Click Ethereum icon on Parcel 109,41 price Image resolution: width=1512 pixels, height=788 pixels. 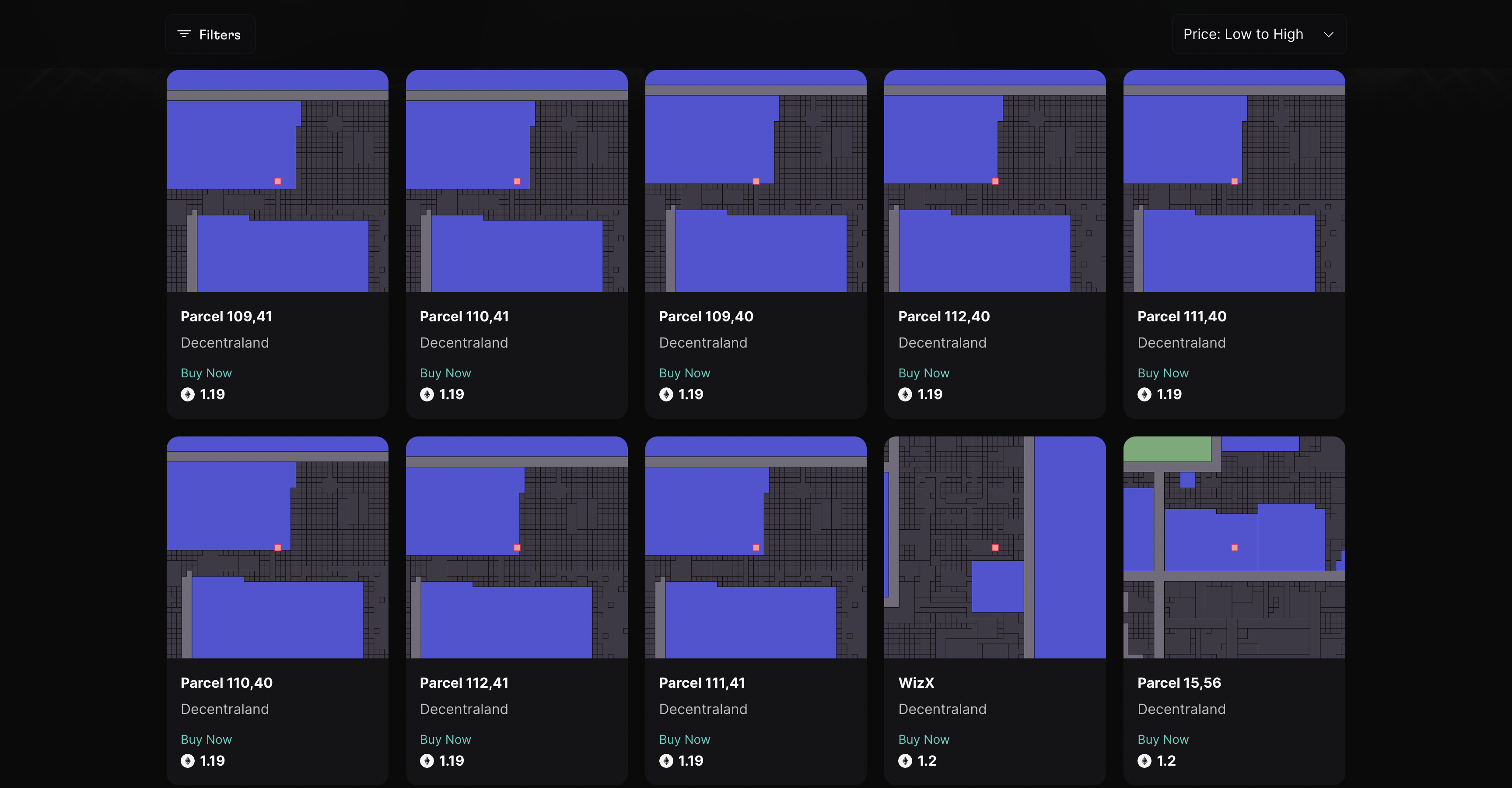coord(188,394)
